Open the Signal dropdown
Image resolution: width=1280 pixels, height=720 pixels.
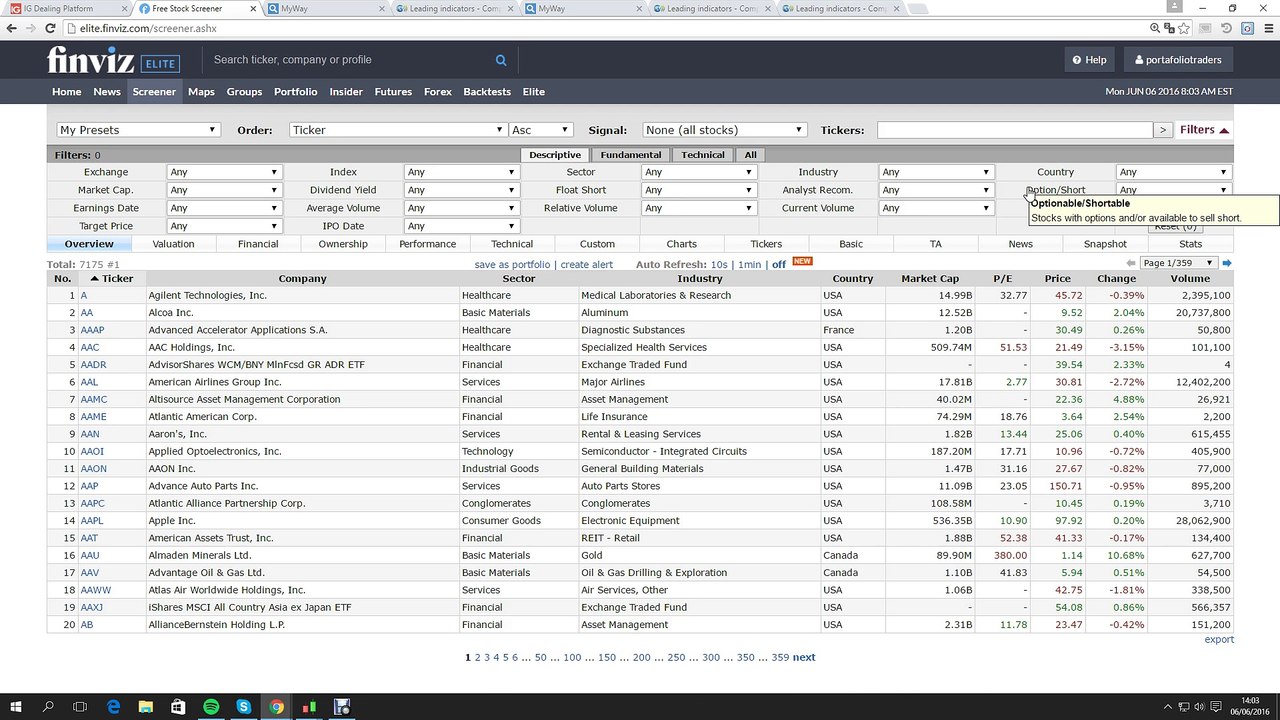pos(724,130)
